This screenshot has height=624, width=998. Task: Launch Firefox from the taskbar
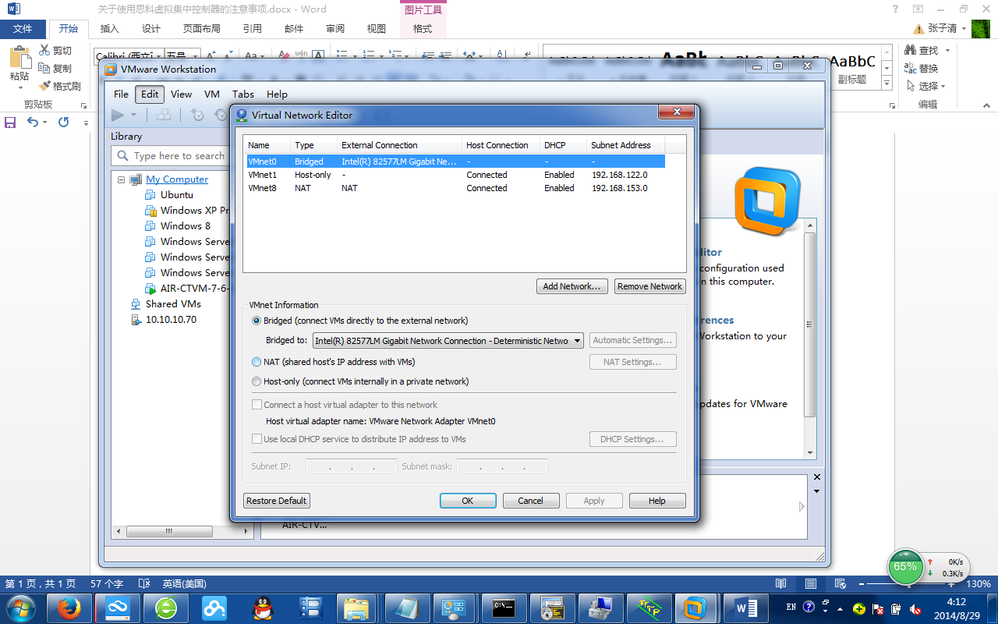pos(69,608)
